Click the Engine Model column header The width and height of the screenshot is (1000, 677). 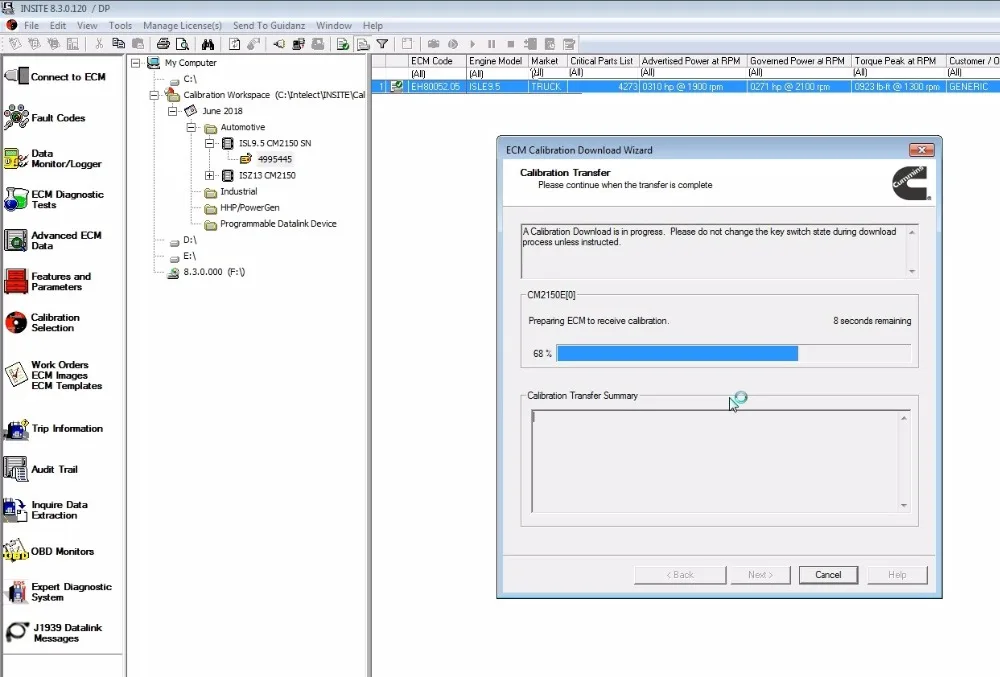(x=496, y=61)
